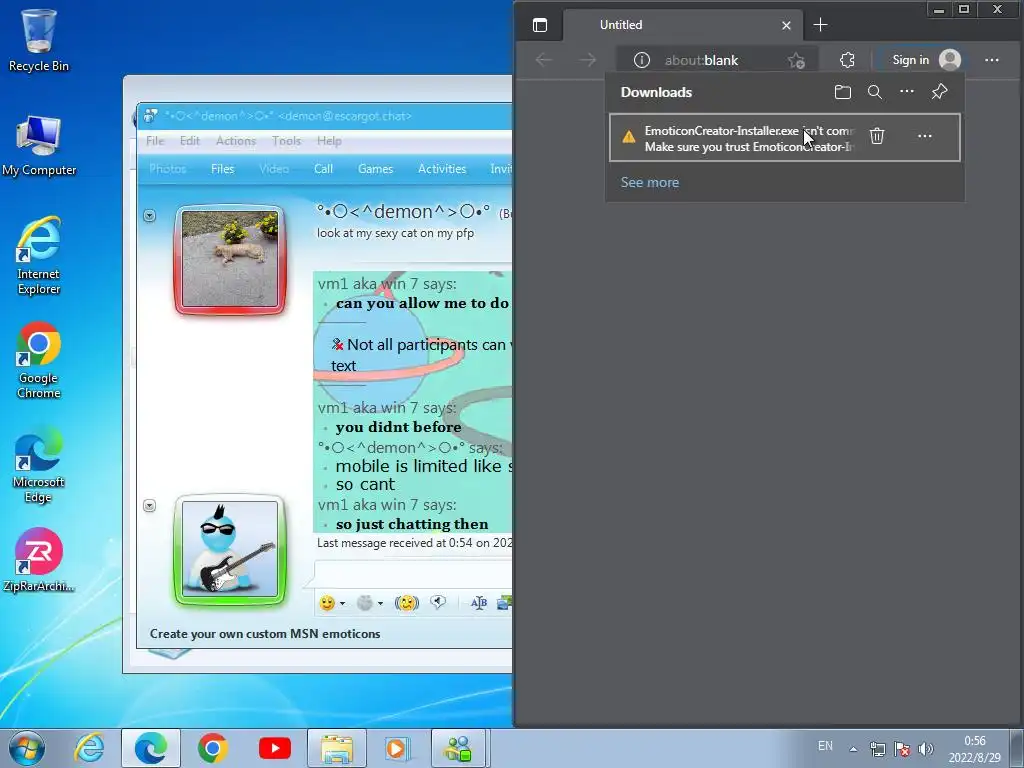Screen dimensions: 1024x768
Task: Open the Tools menu in messenger
Action: pyautogui.click(x=286, y=141)
